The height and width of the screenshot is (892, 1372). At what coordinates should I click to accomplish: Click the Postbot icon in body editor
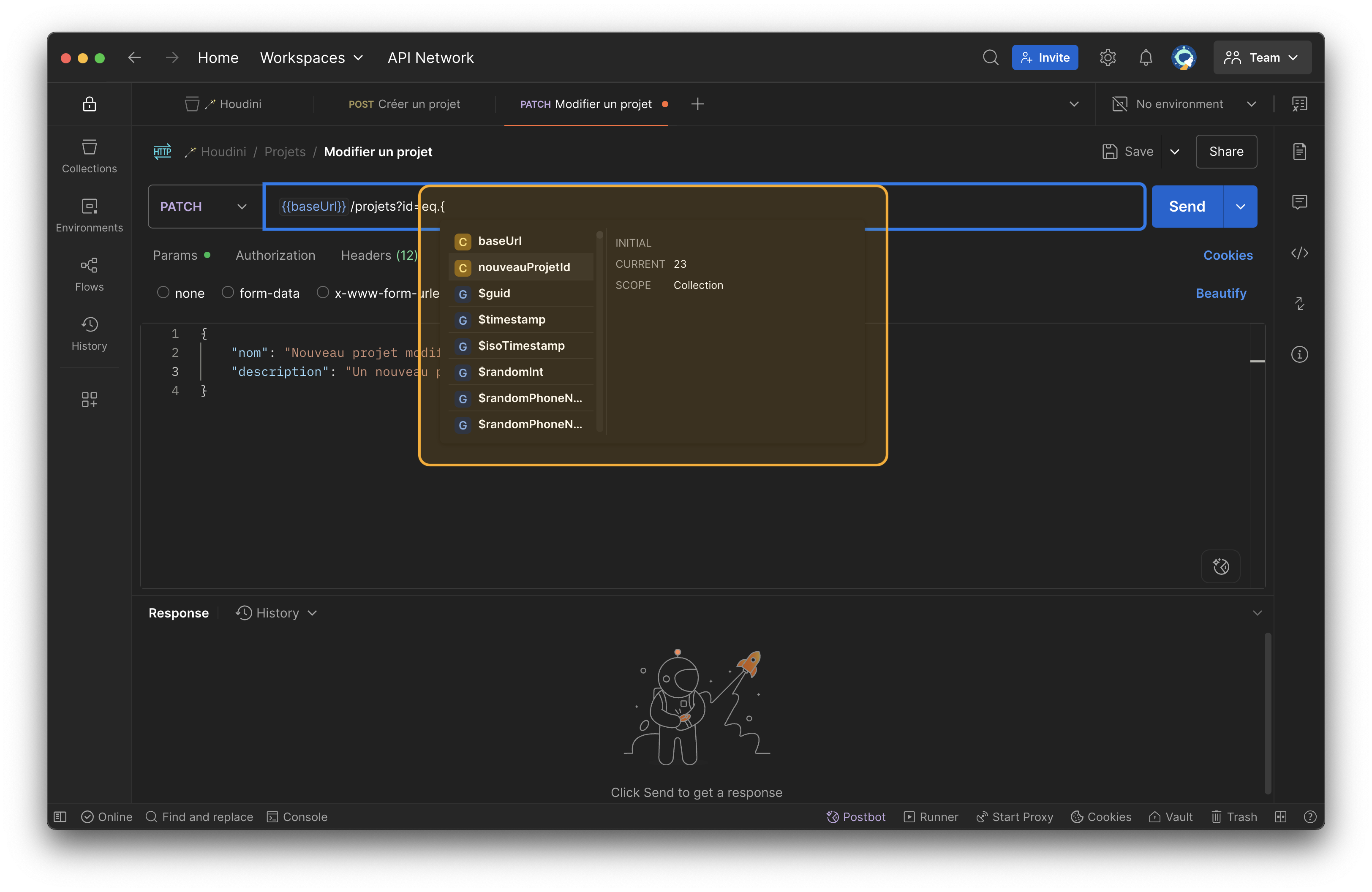point(1220,566)
